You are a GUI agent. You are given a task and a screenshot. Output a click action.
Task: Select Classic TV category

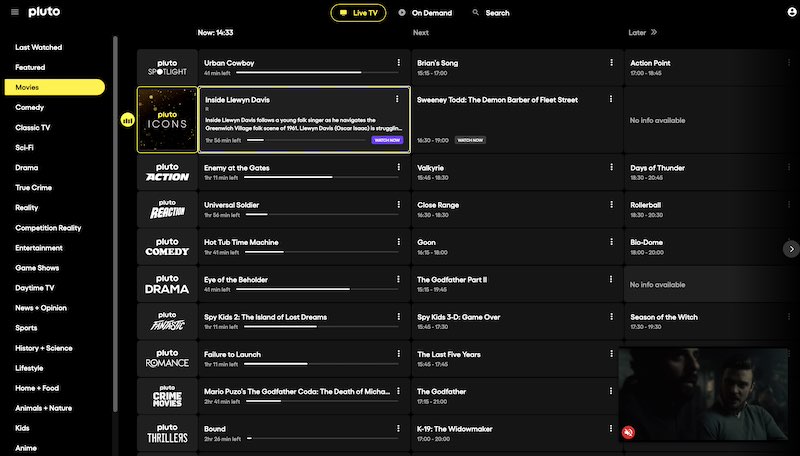click(x=33, y=128)
